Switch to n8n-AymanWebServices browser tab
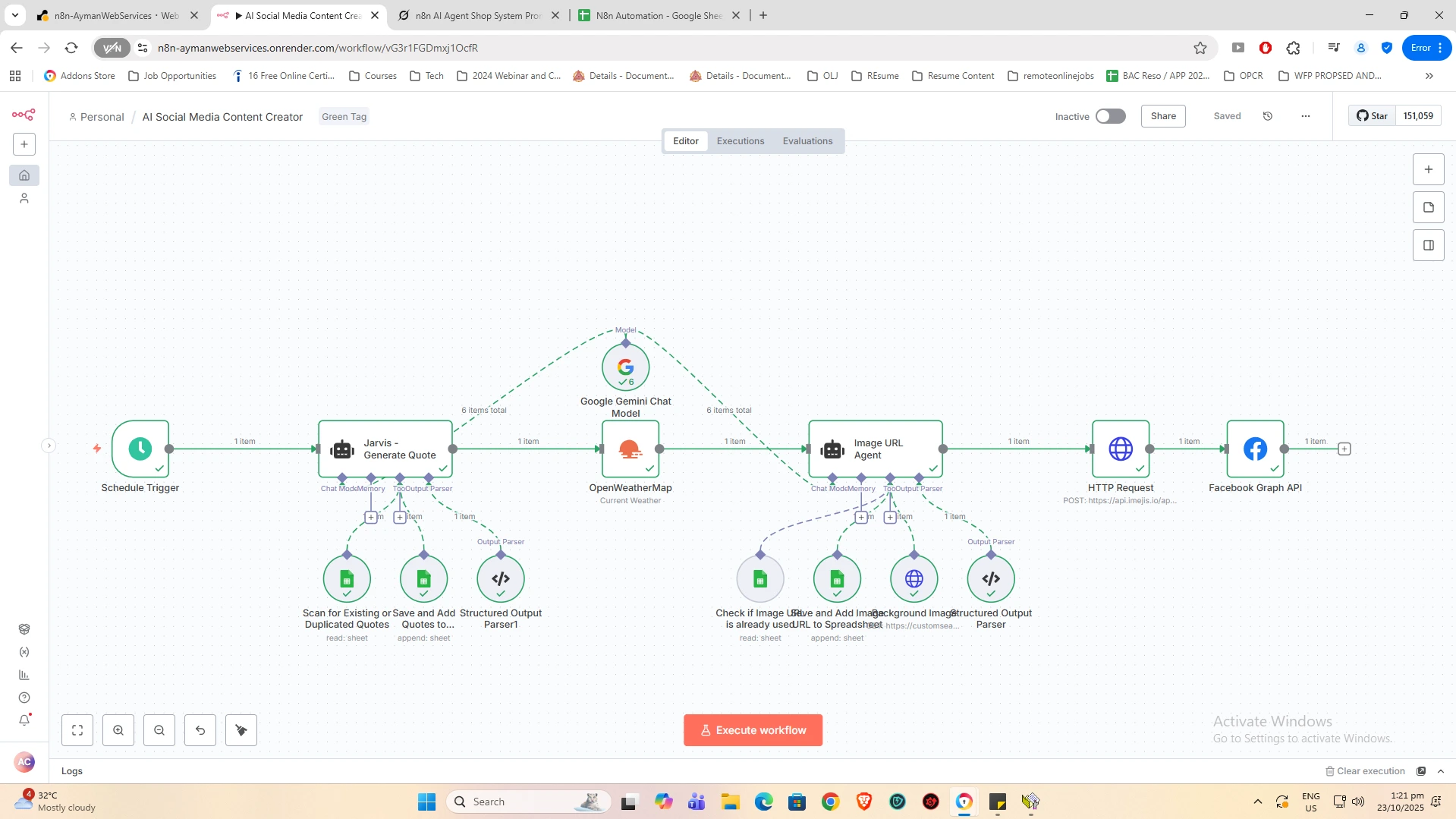Viewport: 1456px width, 819px height. click(118, 15)
